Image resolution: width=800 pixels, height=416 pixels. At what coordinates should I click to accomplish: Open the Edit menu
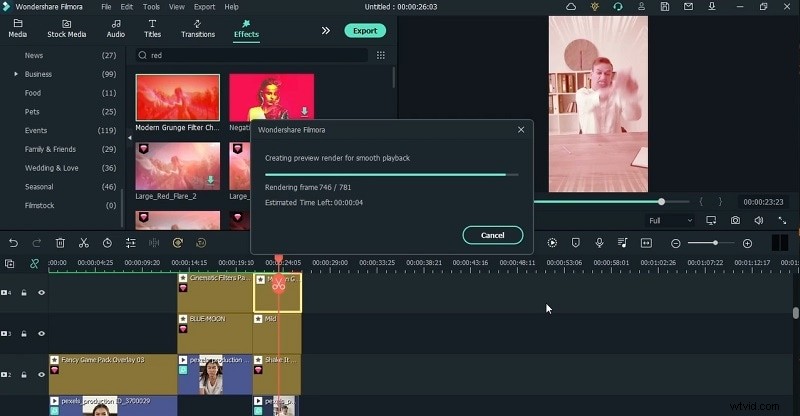tap(127, 7)
